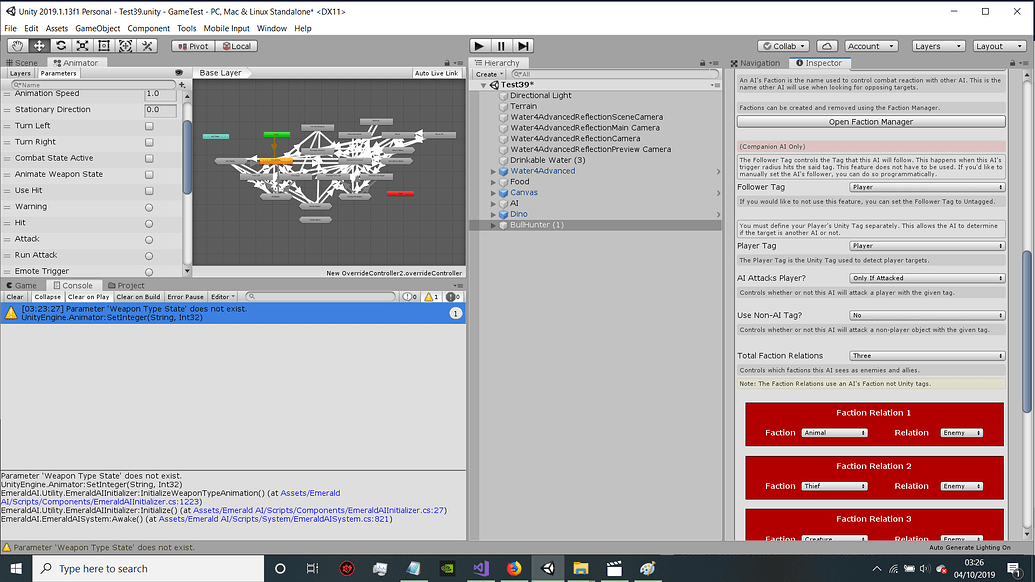1035x582 pixels.
Task: Toggle Pivot handle position button
Action: point(193,46)
